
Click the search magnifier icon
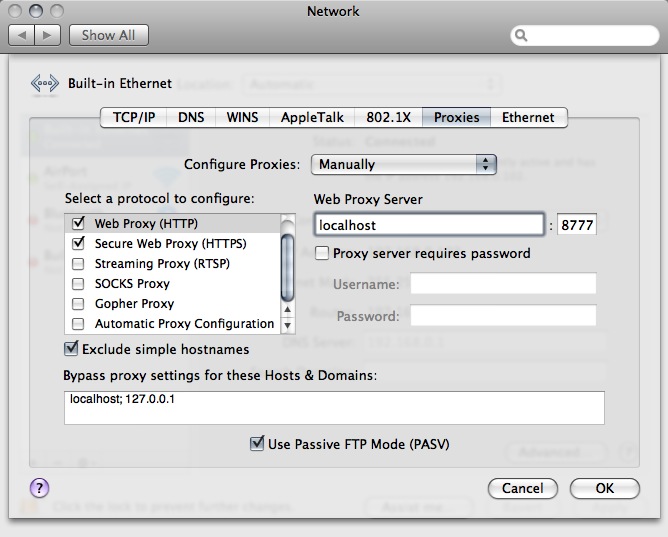[x=521, y=35]
